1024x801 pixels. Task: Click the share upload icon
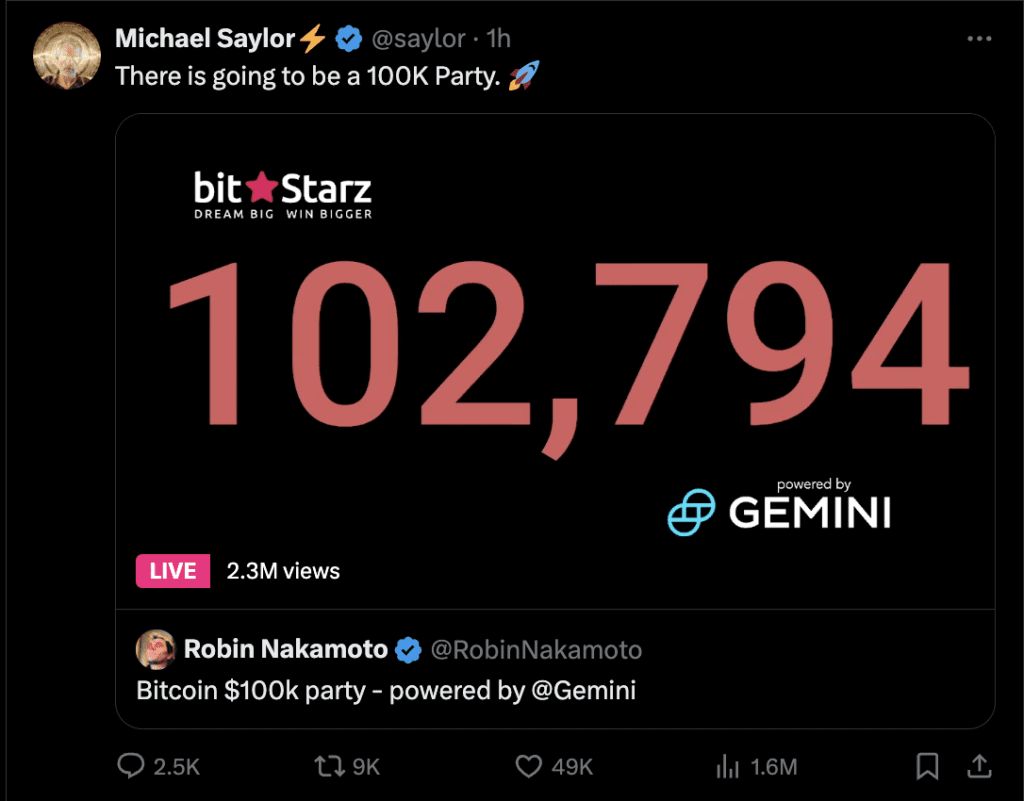(976, 766)
